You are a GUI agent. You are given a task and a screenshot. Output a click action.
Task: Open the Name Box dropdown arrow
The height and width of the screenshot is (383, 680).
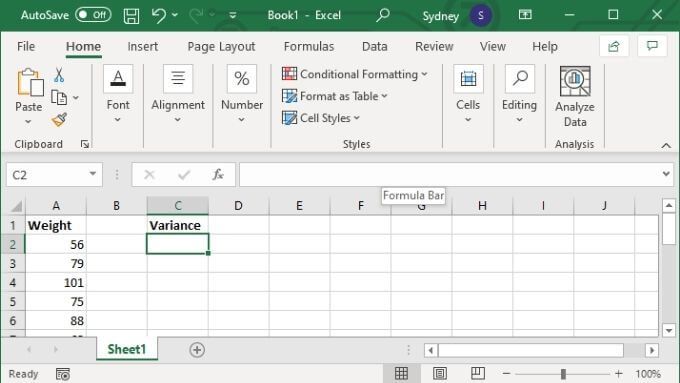pyautogui.click(x=93, y=174)
